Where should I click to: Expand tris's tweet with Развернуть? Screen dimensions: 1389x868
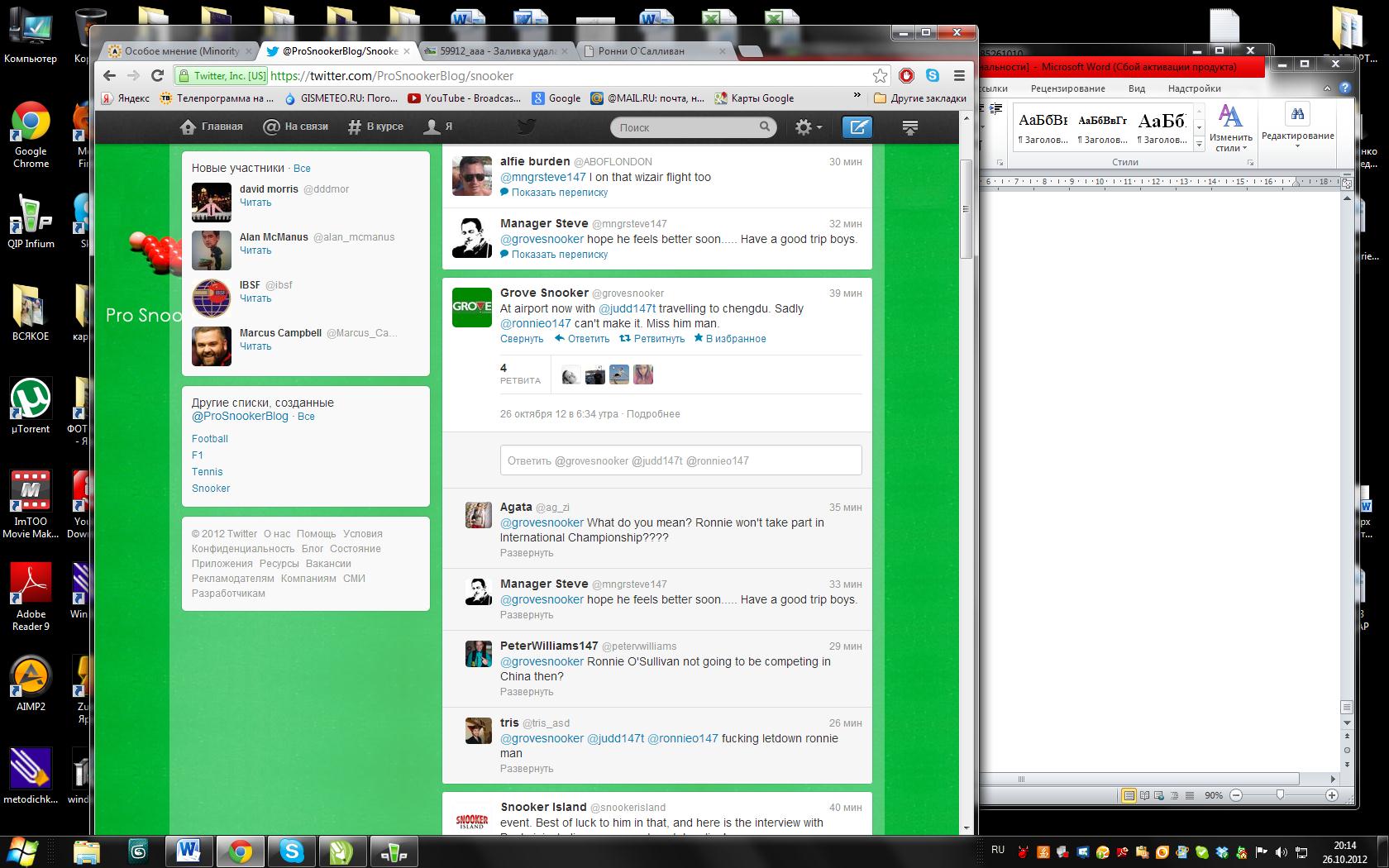click(x=527, y=769)
